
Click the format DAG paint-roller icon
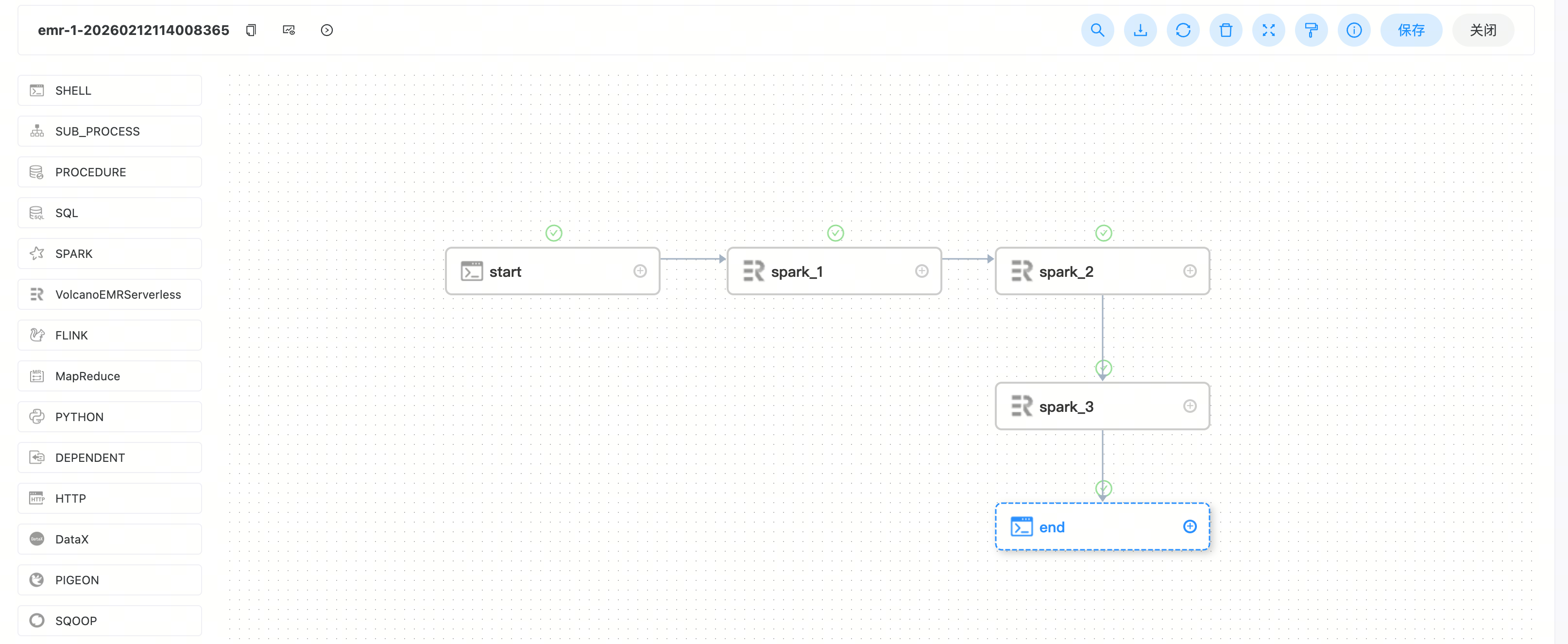[x=1311, y=30]
